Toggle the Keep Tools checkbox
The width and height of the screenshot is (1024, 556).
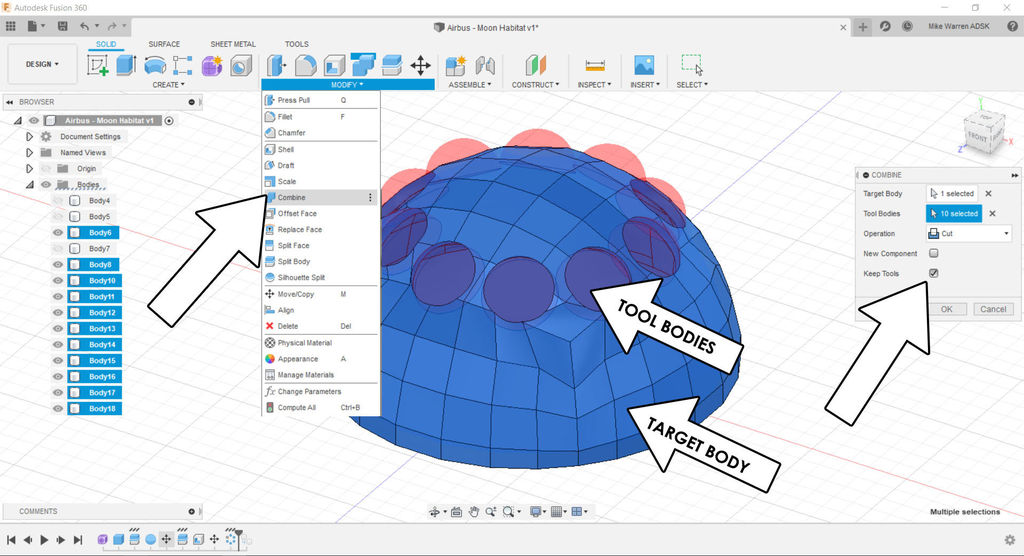(934, 273)
